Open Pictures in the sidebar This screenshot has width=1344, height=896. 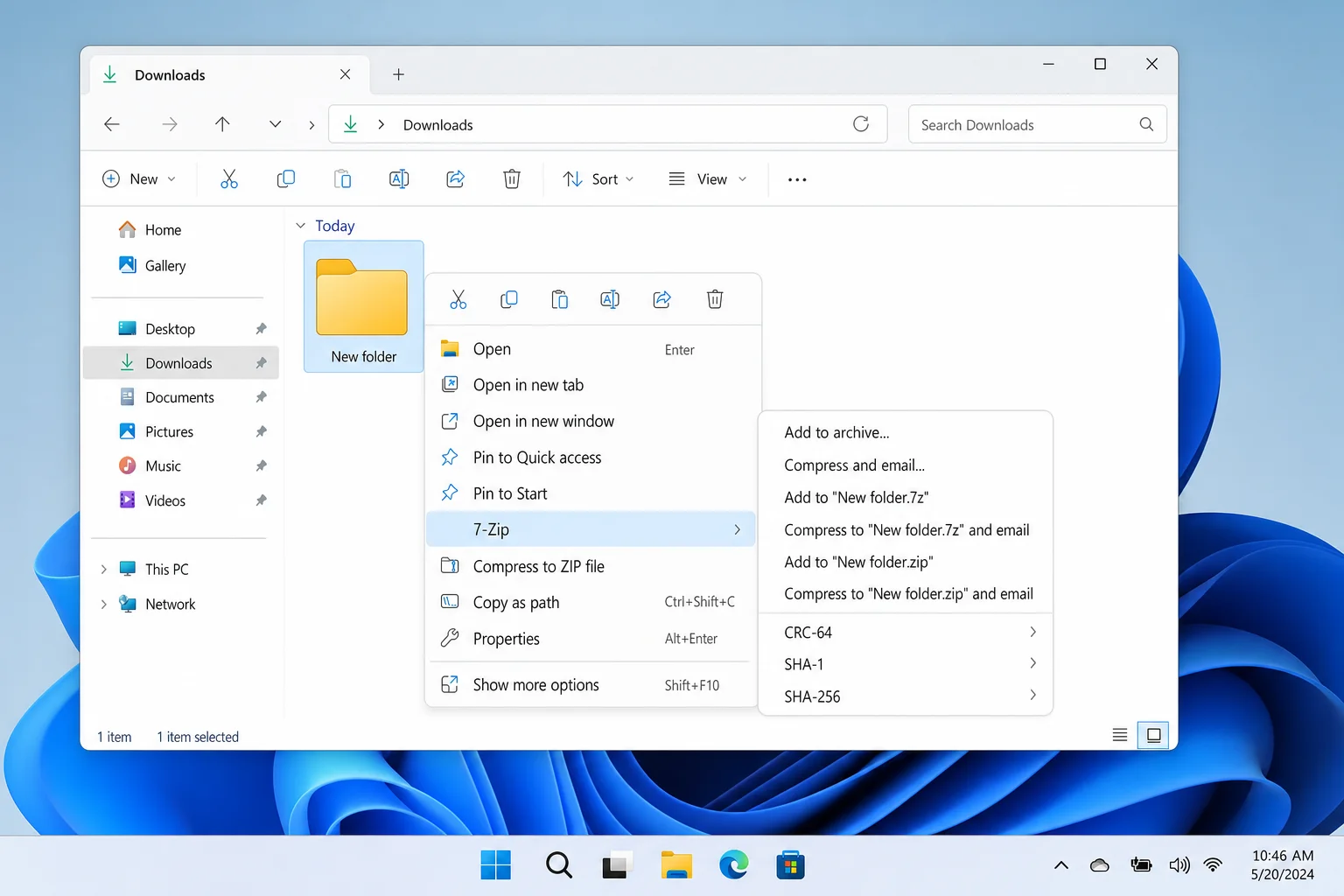[x=181, y=431]
